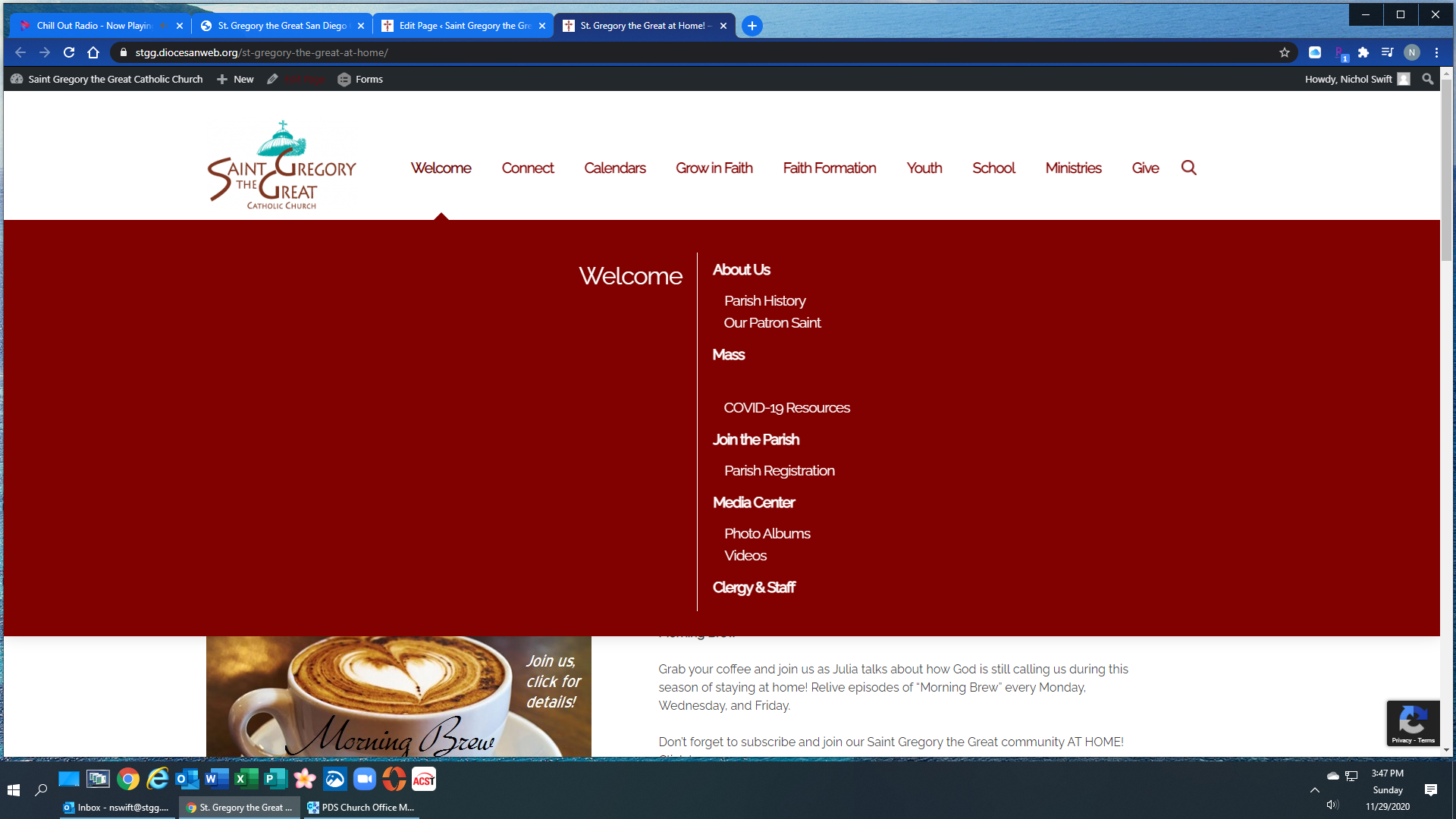Click the browser home button
1456x819 pixels.
pos(93,52)
